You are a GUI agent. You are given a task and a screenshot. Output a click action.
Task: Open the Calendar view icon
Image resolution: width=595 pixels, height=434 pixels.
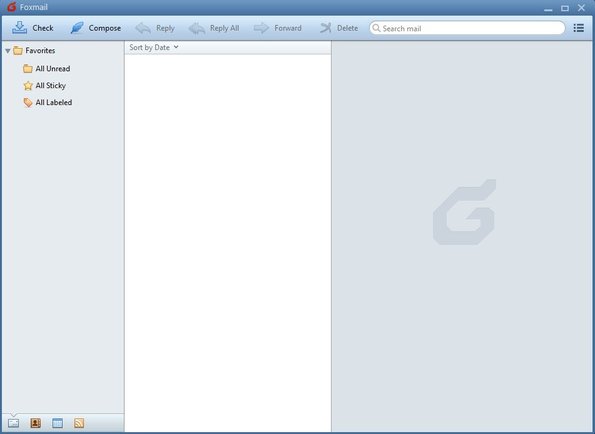(x=57, y=423)
